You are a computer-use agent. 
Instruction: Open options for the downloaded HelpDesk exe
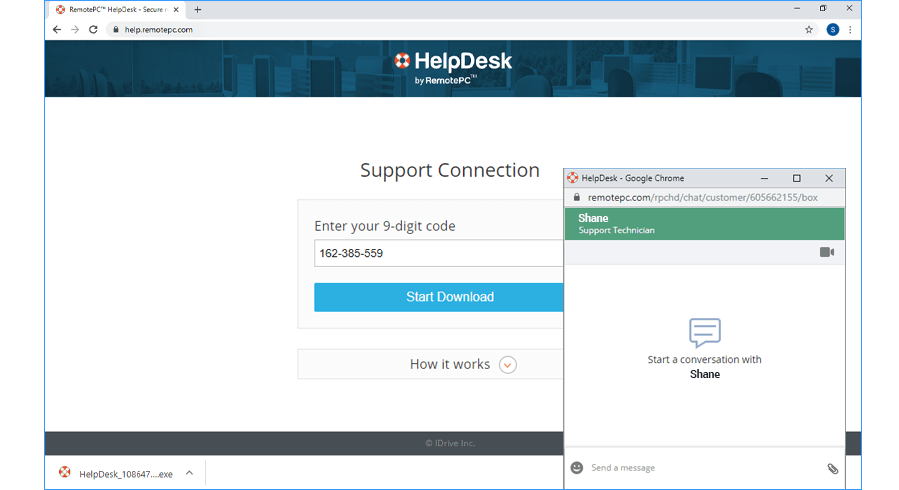189,473
